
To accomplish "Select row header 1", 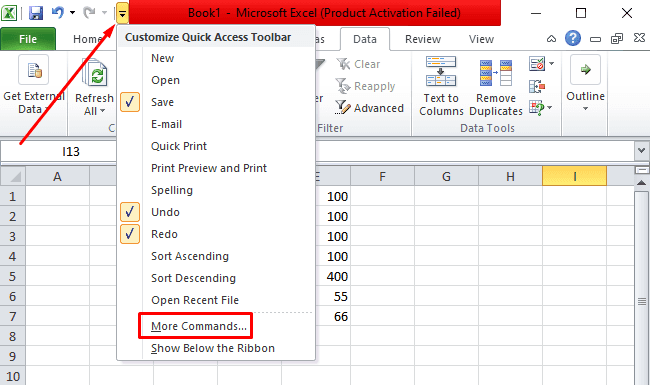I will [x=12, y=196].
